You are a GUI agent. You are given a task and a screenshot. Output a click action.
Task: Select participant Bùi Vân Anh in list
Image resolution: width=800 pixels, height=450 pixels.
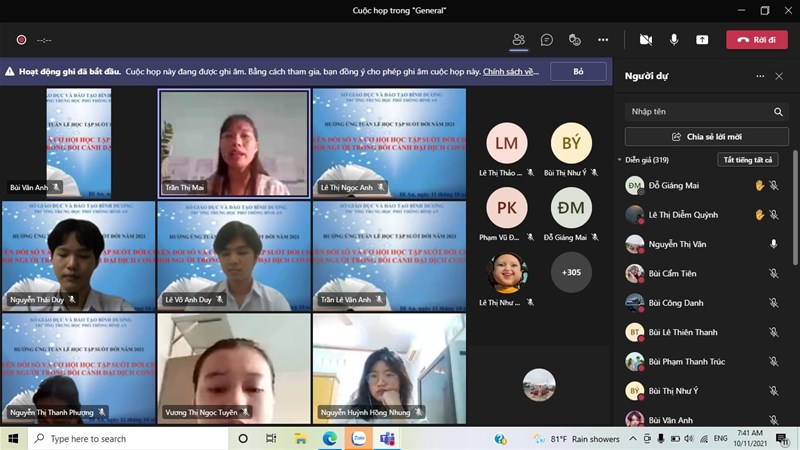pos(704,419)
